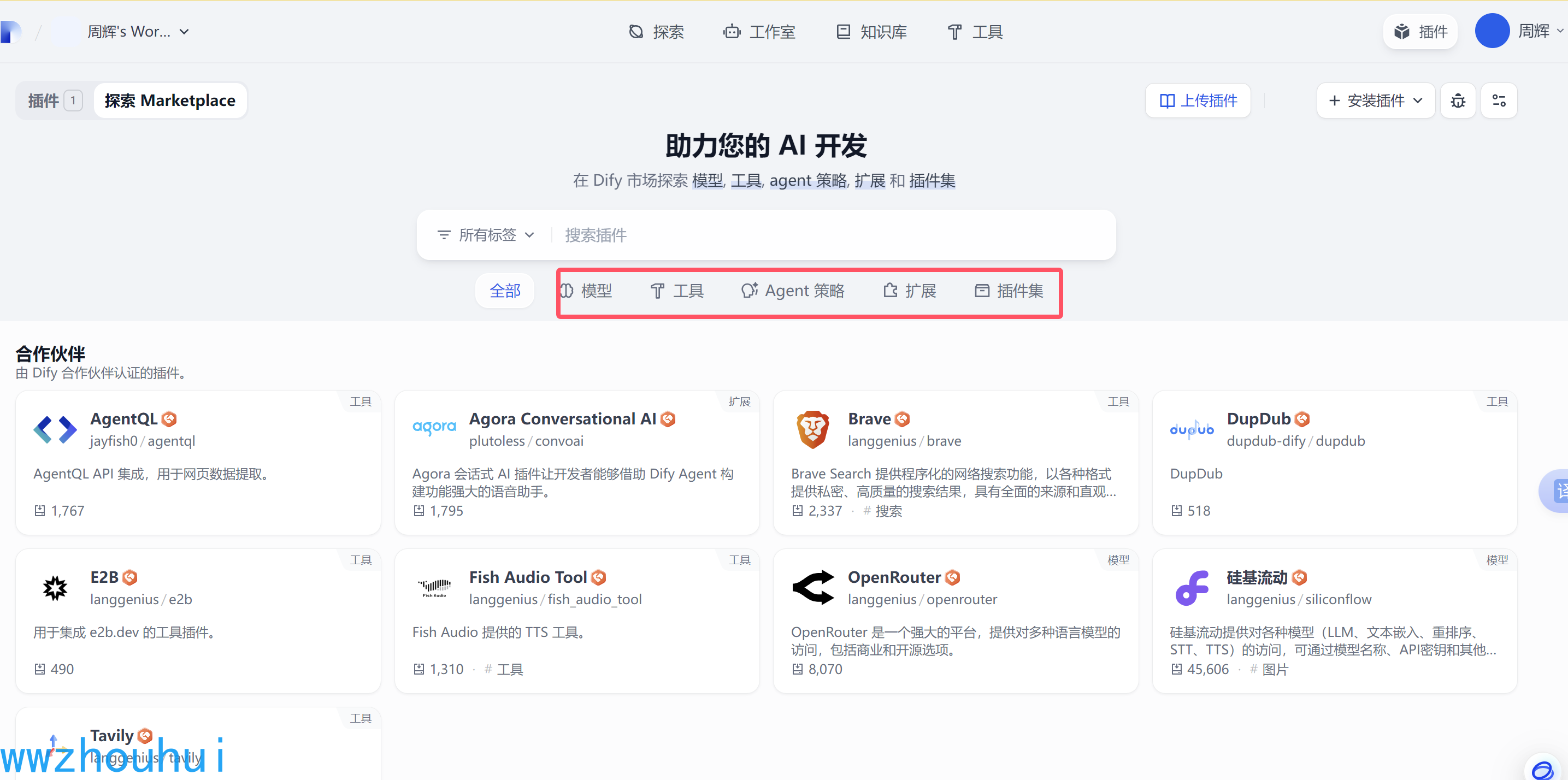Click the SiliconFlow plugin logo
Screen dimensions: 1568x780
(x=1191, y=588)
